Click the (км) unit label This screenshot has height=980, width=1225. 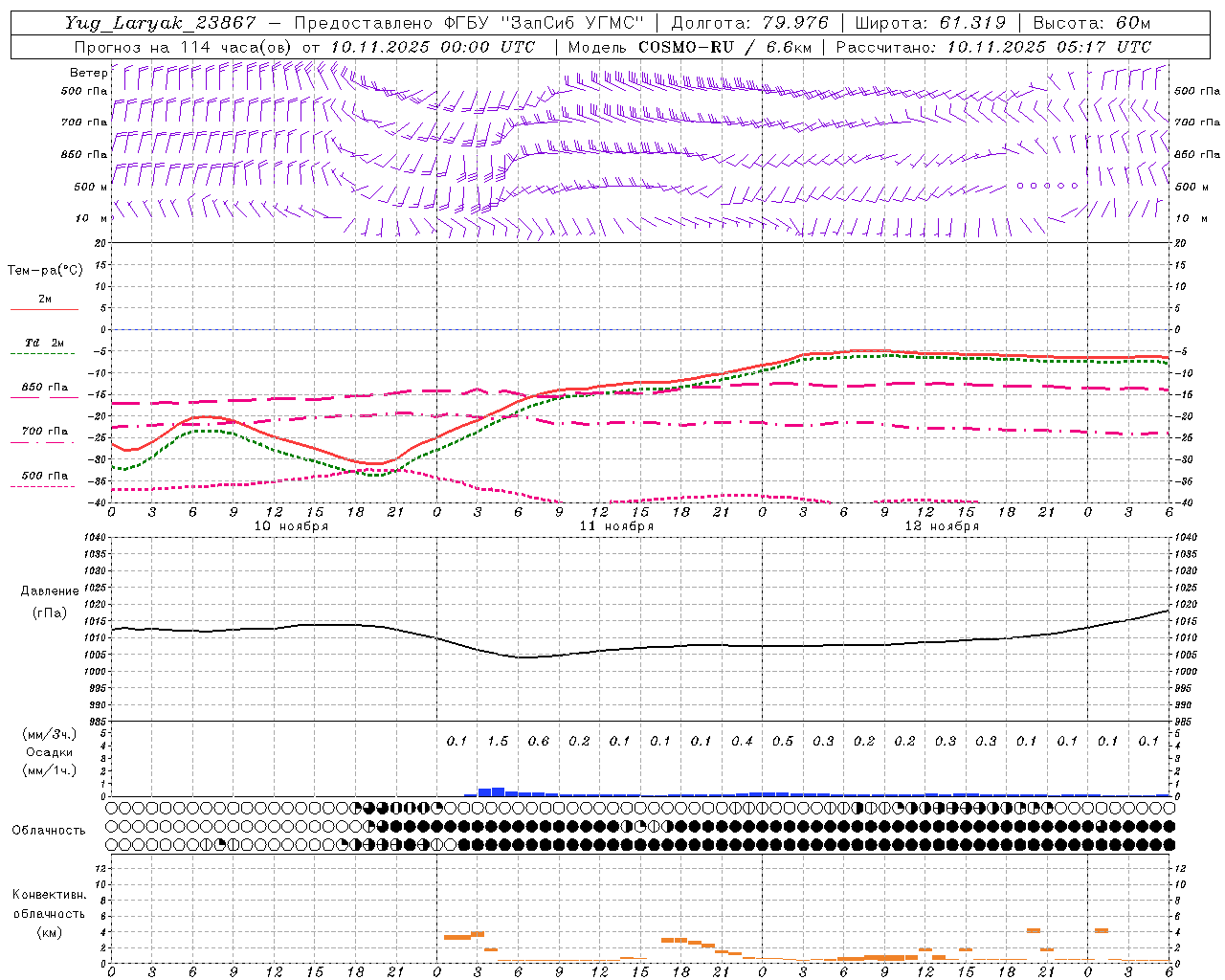pos(49,932)
